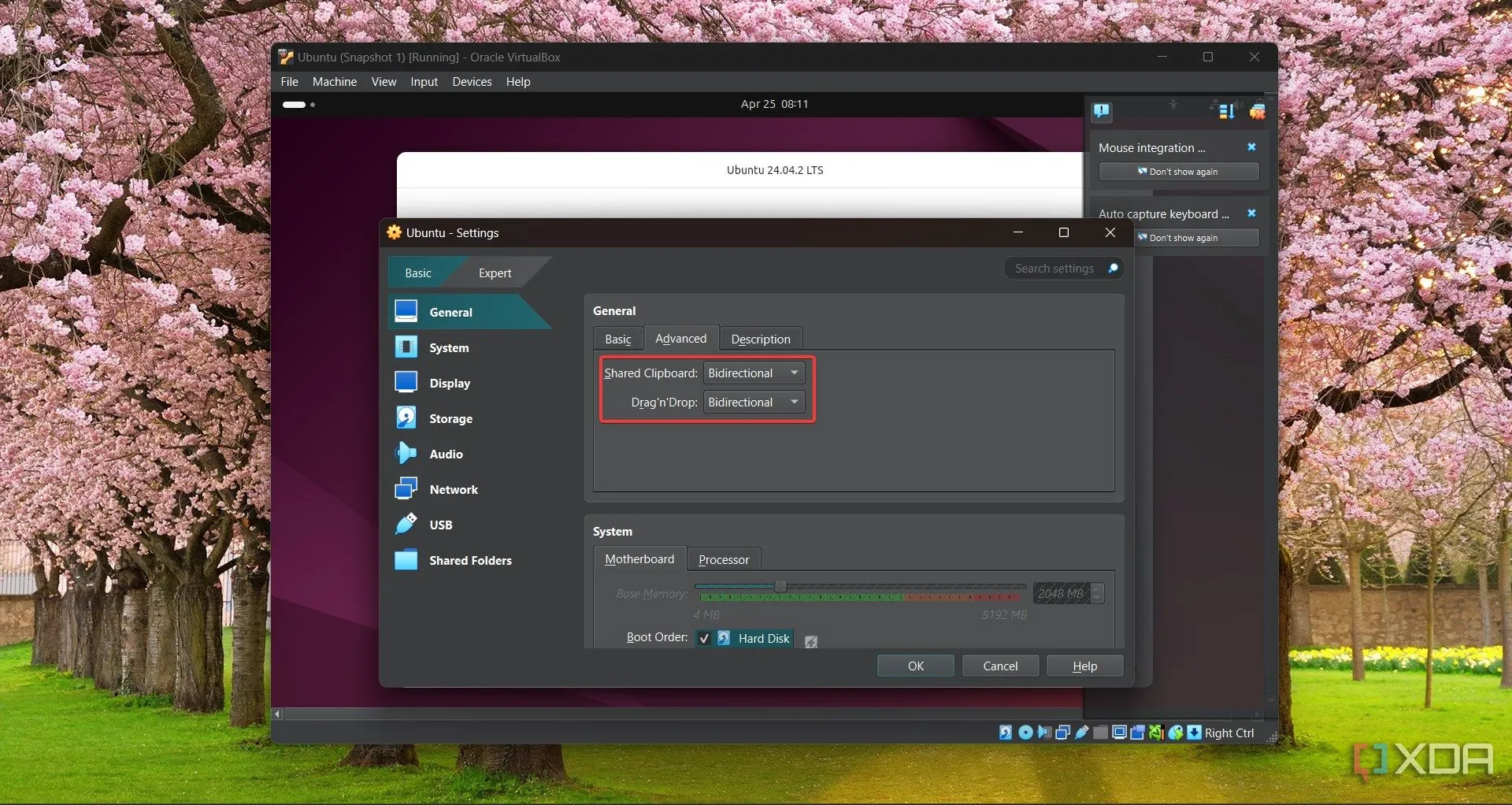The height and width of the screenshot is (805, 1512).
Task: Click the display monitor indicator in status bar
Action: coord(1119,733)
